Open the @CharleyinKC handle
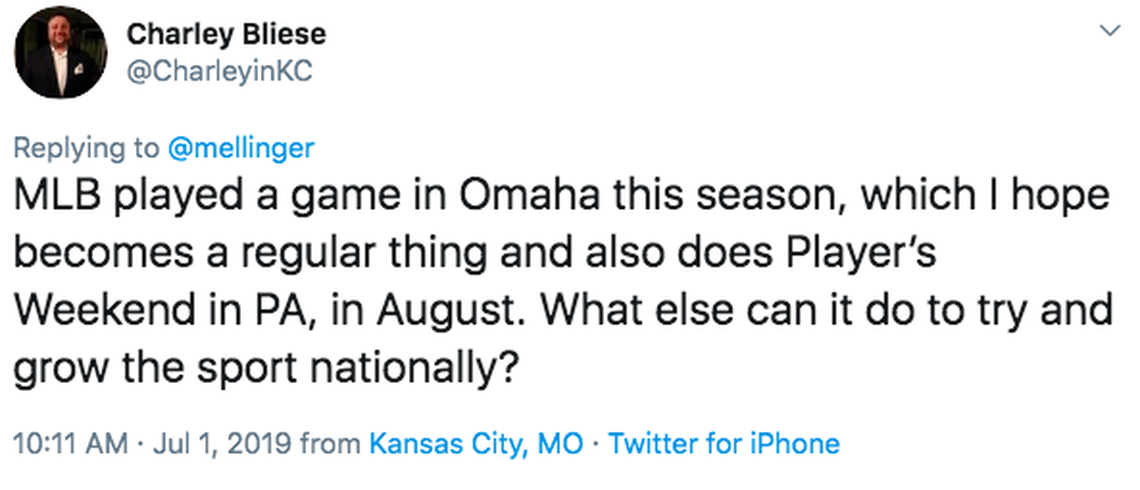This screenshot has width=1140, height=490. (220, 73)
